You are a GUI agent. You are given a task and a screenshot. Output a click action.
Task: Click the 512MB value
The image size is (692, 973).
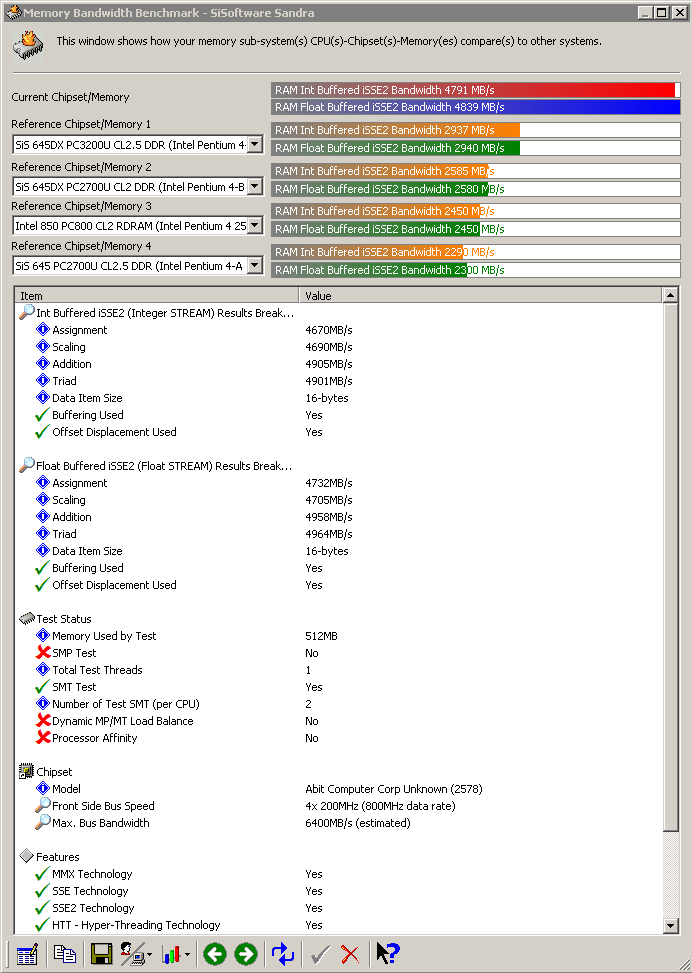coord(321,636)
